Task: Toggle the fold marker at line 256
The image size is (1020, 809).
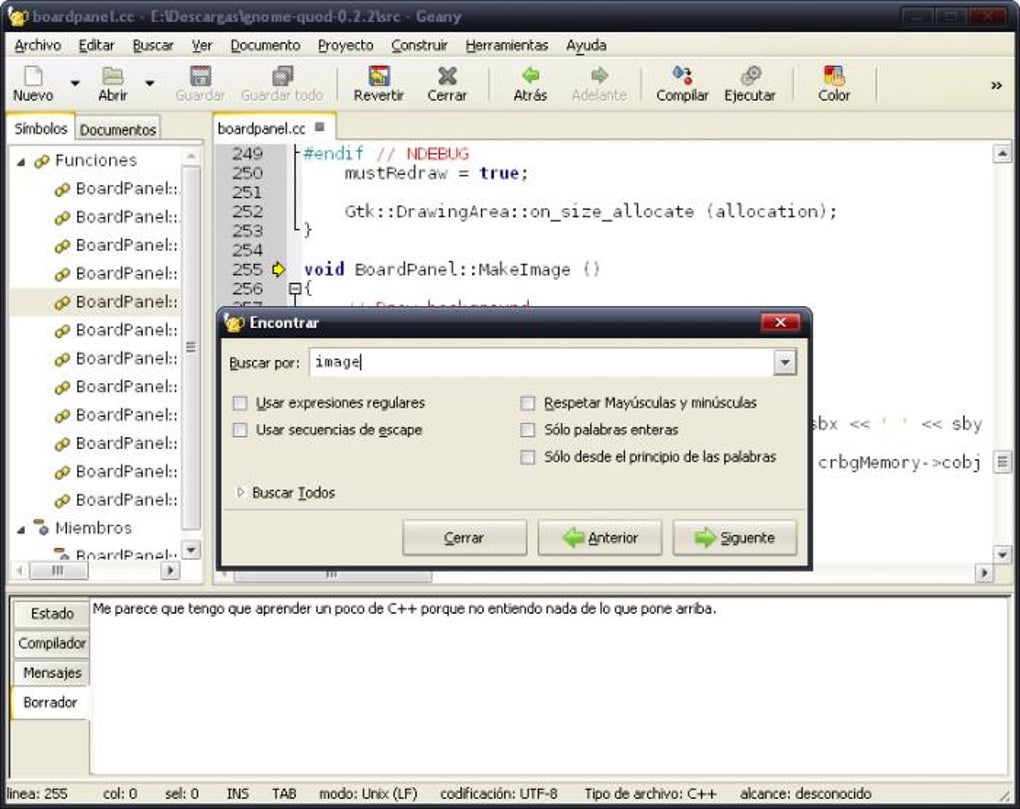Action: [295, 288]
